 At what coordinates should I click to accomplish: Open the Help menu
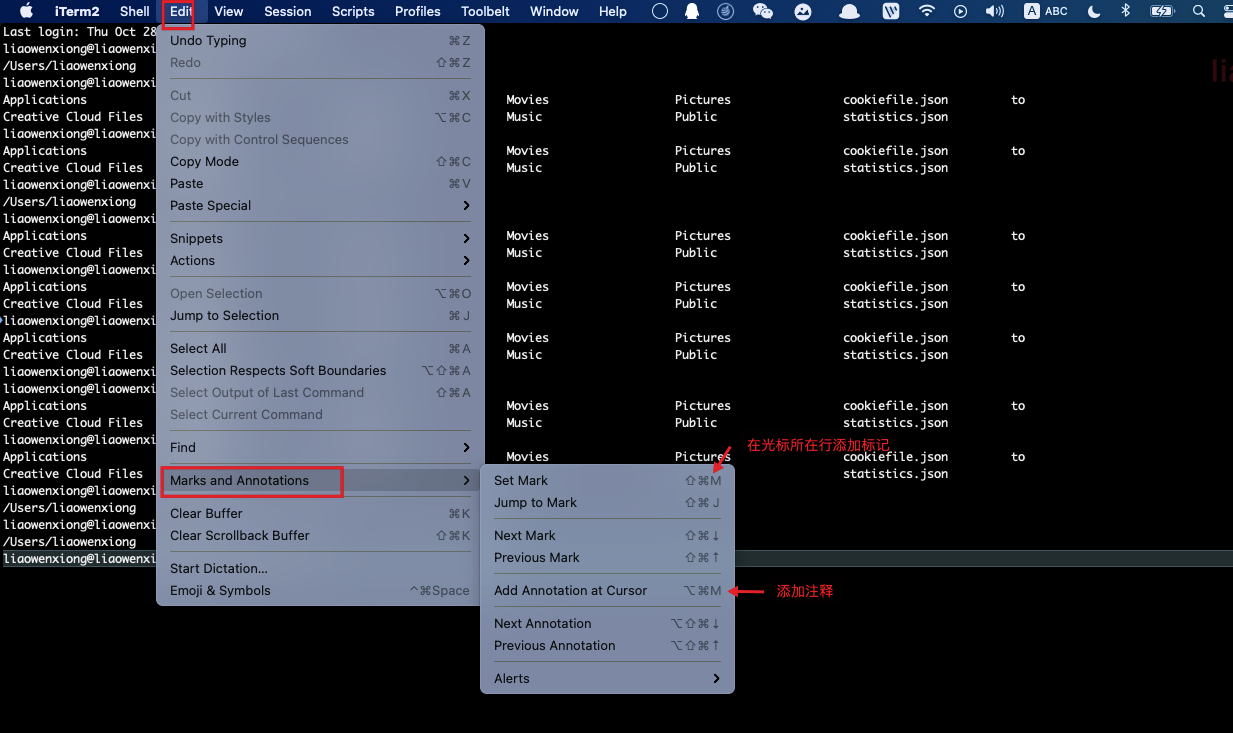(613, 11)
